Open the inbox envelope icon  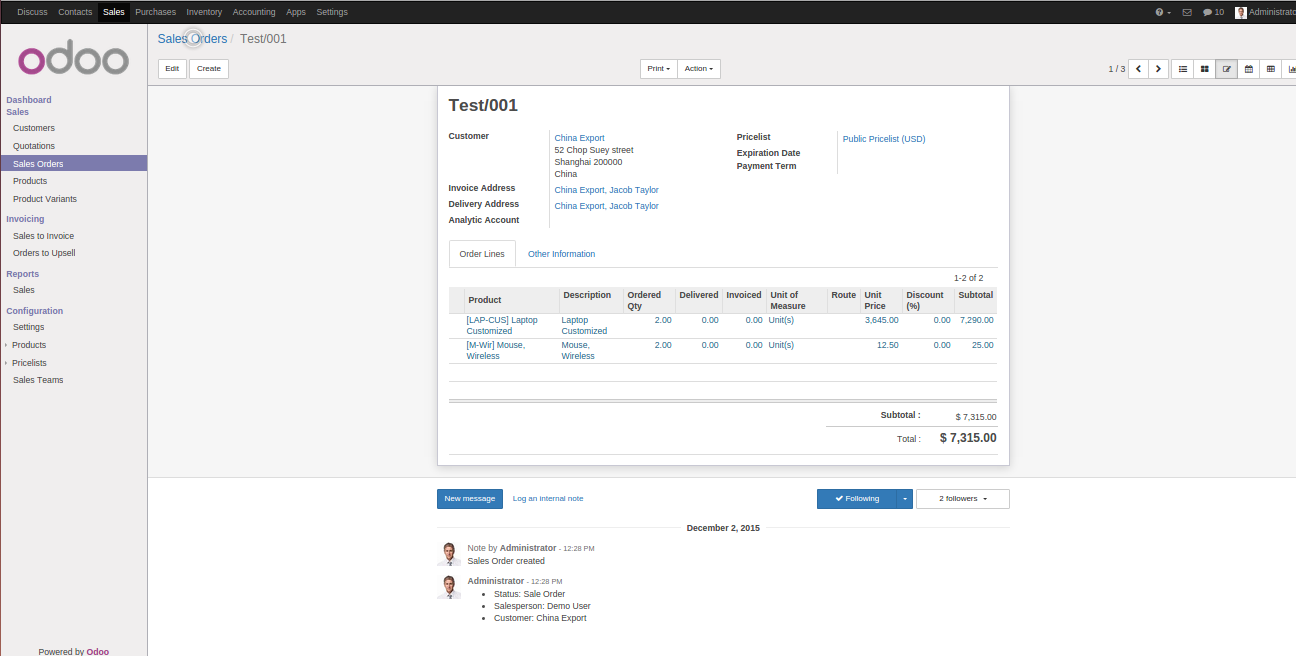pyautogui.click(x=1187, y=12)
